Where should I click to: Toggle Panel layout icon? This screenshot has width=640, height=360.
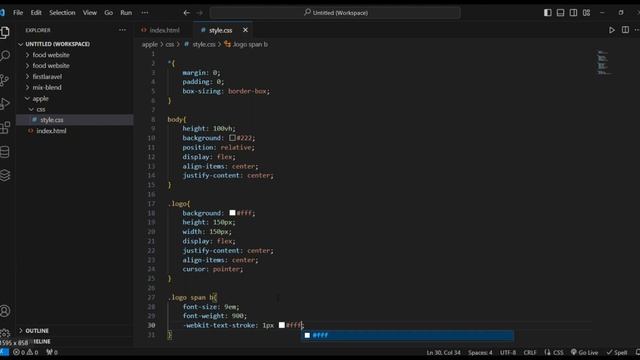(x=560, y=13)
